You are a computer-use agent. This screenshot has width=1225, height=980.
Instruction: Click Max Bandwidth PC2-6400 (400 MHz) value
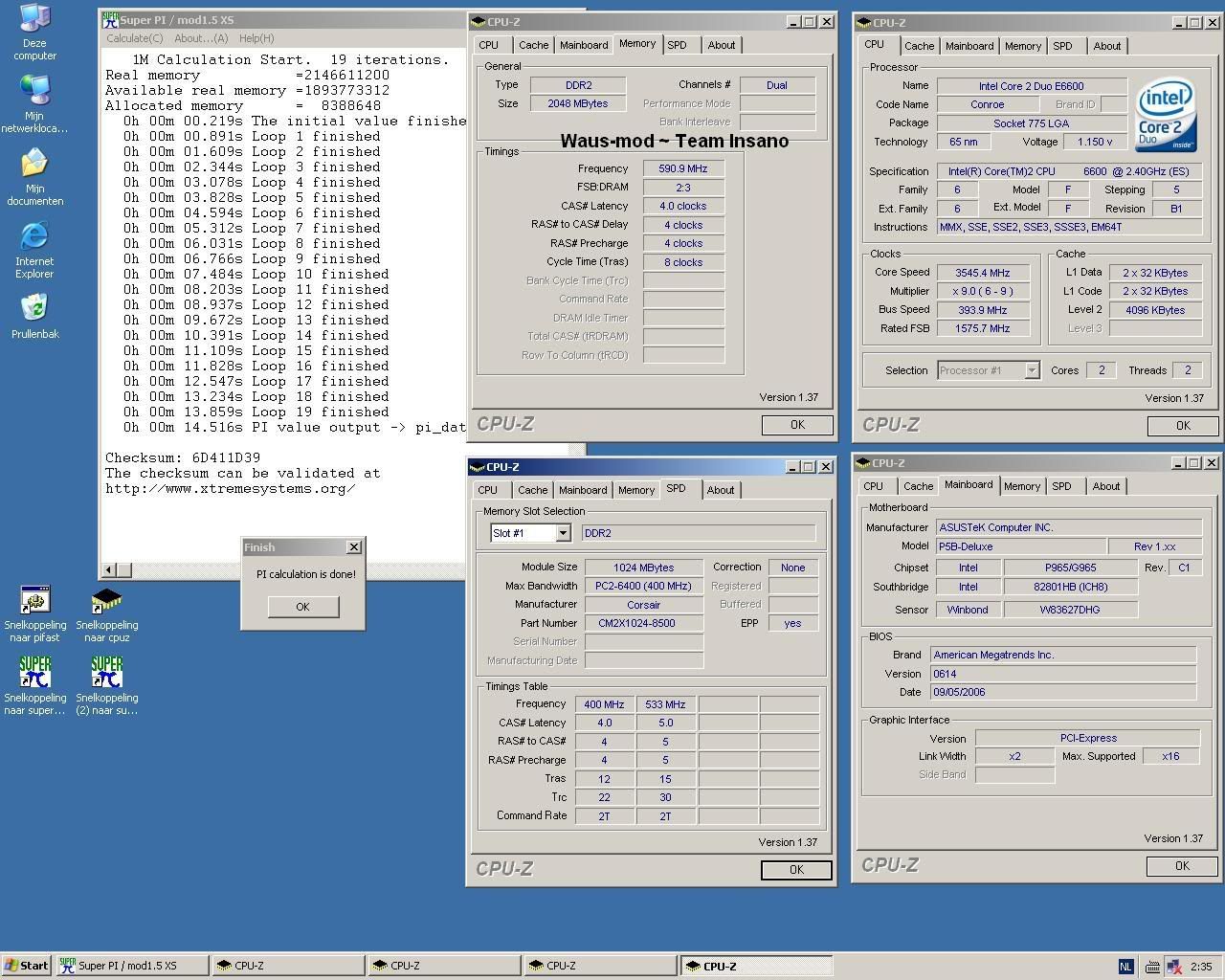[x=644, y=586]
